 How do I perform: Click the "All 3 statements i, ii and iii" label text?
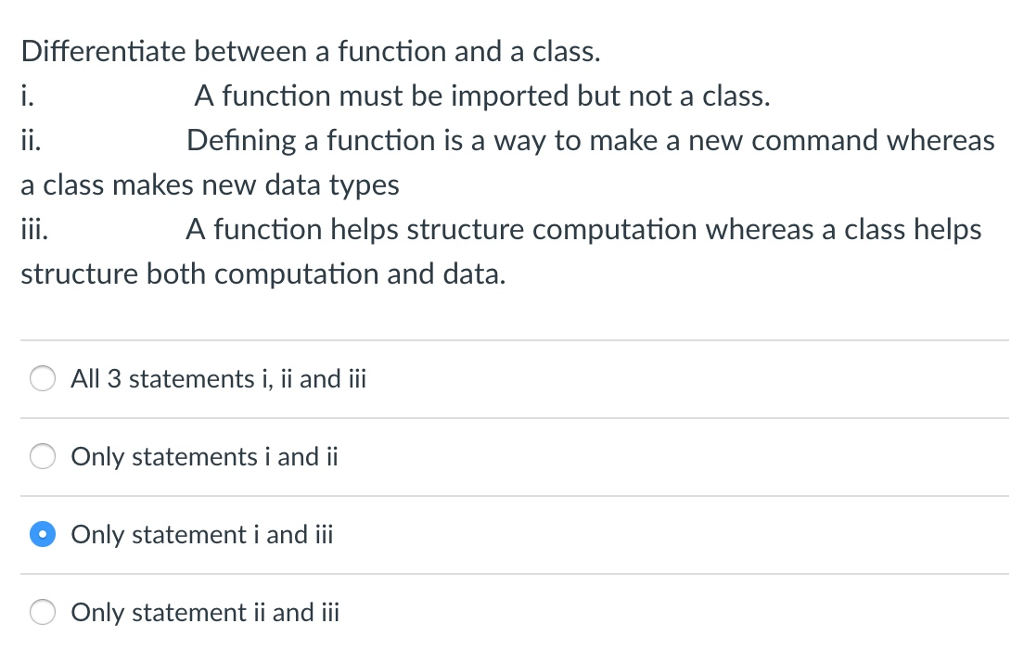[219, 379]
